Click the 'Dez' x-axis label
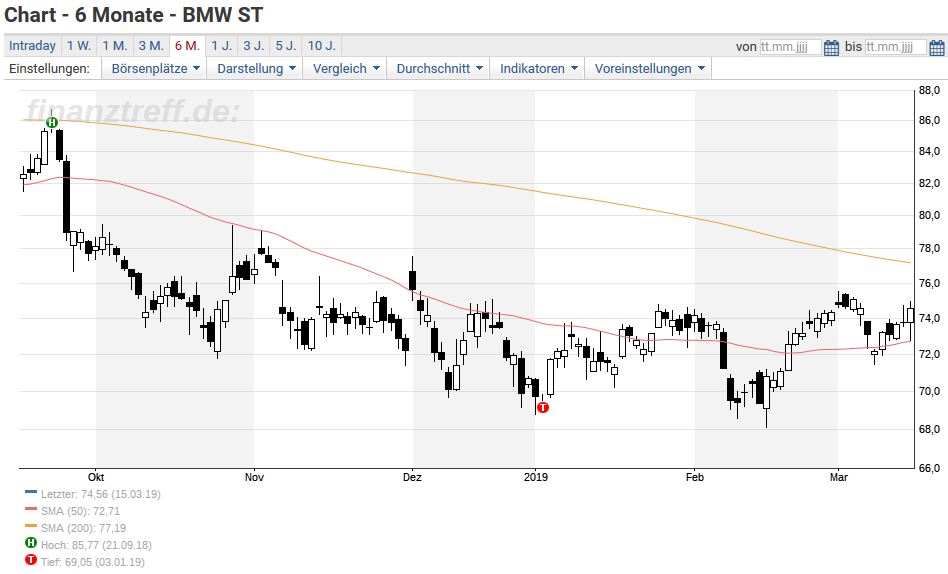 (x=412, y=477)
